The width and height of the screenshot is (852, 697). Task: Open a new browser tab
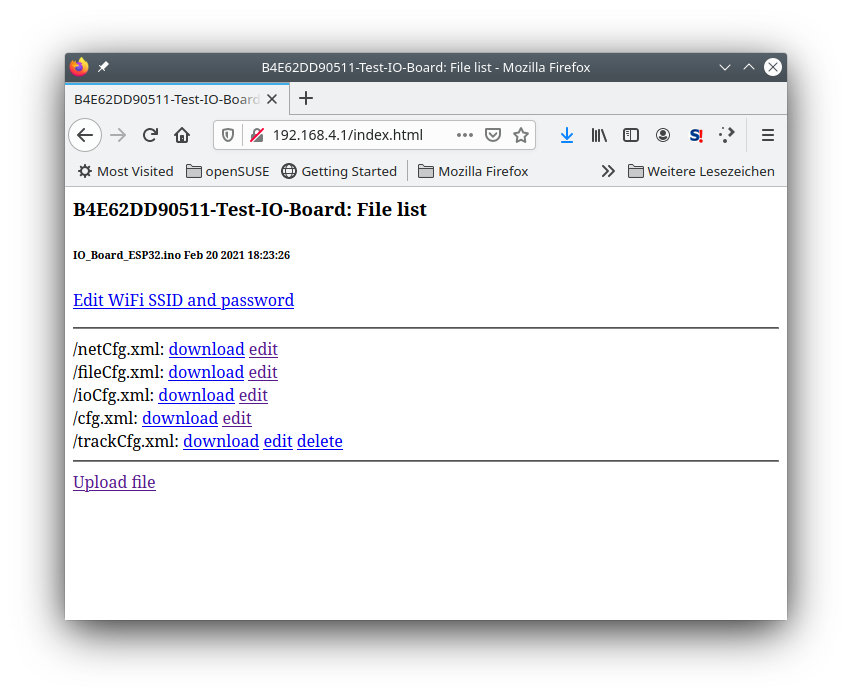point(306,98)
